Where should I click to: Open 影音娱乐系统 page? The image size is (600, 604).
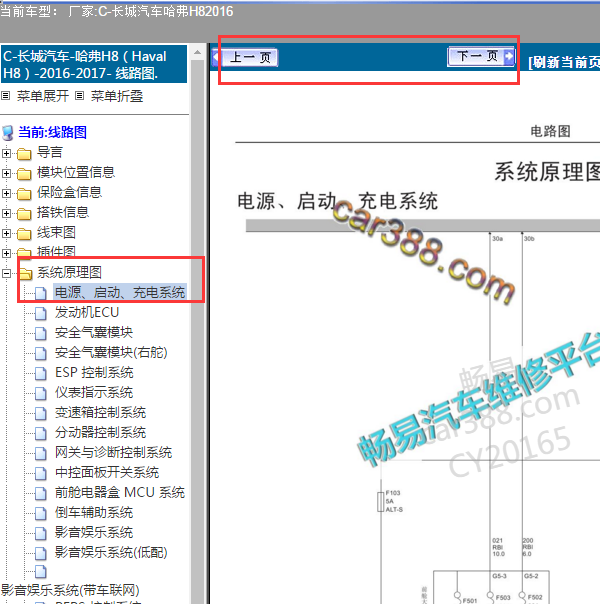(94, 533)
